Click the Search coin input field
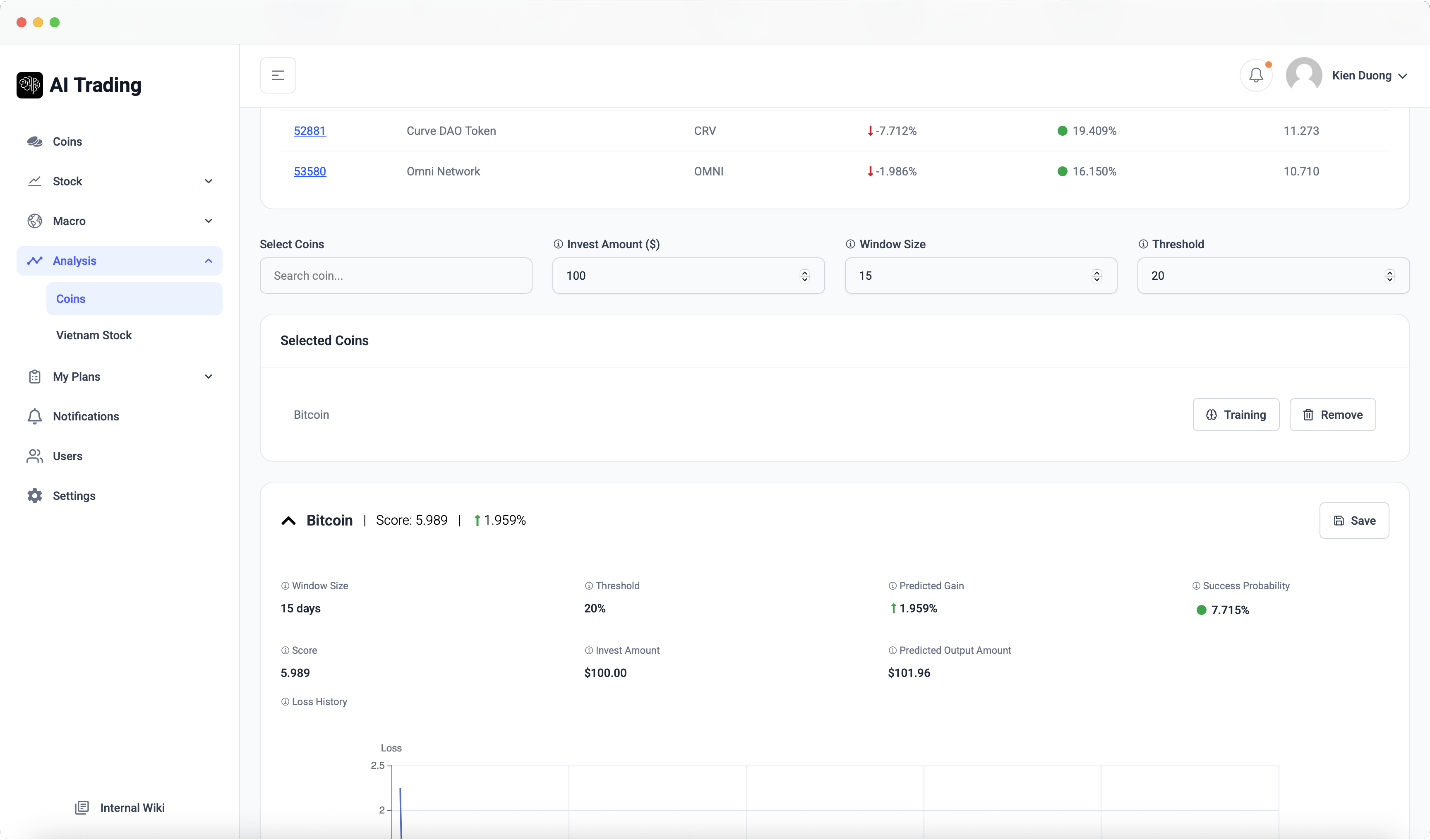Viewport: 1430px width, 840px height. tap(396, 275)
